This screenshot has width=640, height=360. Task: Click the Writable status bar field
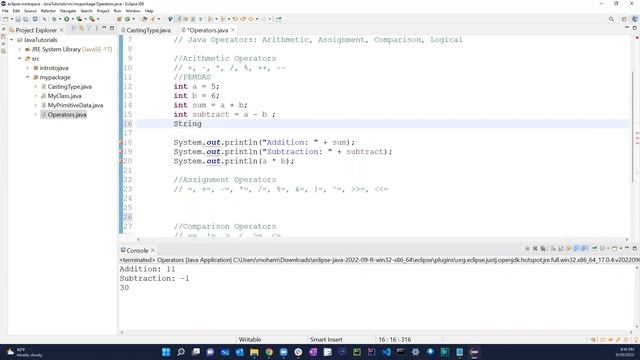250,340
